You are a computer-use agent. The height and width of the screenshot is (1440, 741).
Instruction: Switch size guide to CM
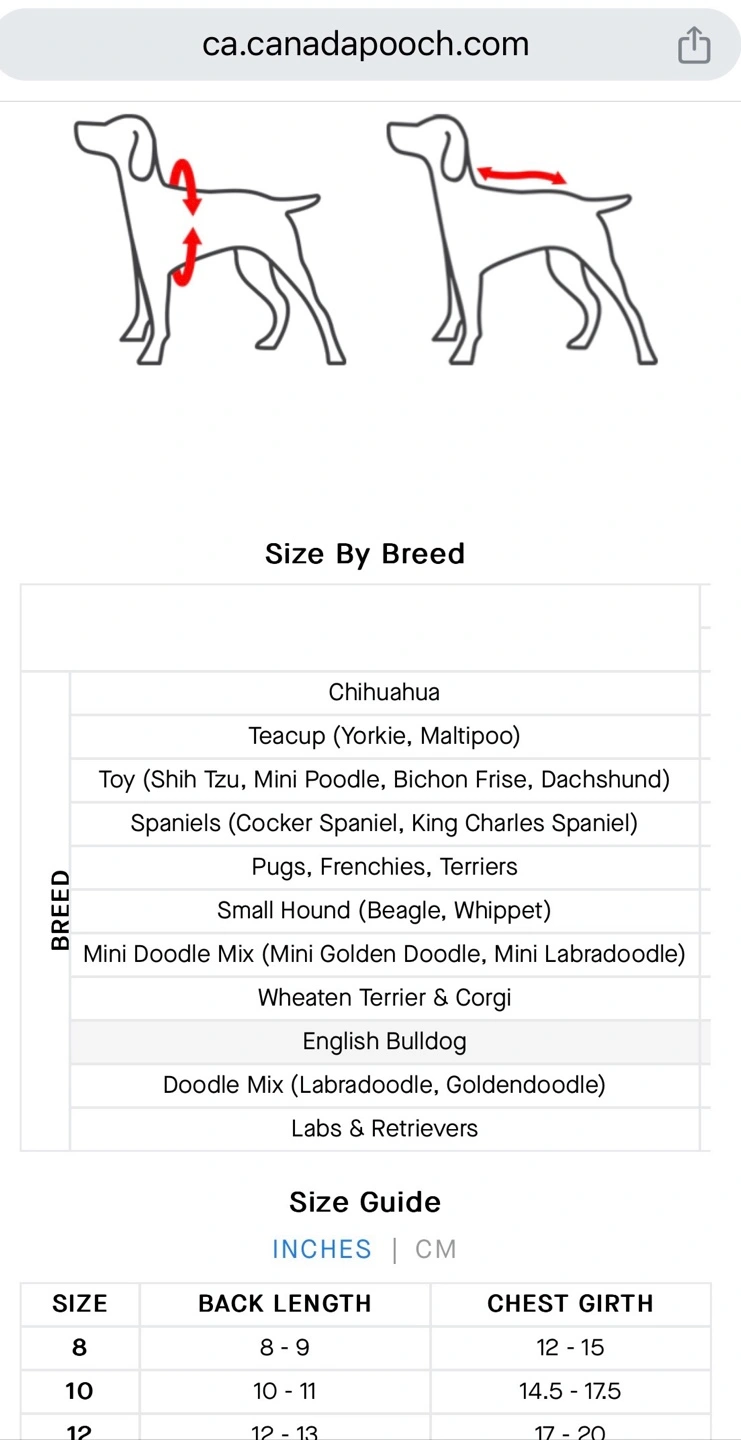tap(436, 1249)
